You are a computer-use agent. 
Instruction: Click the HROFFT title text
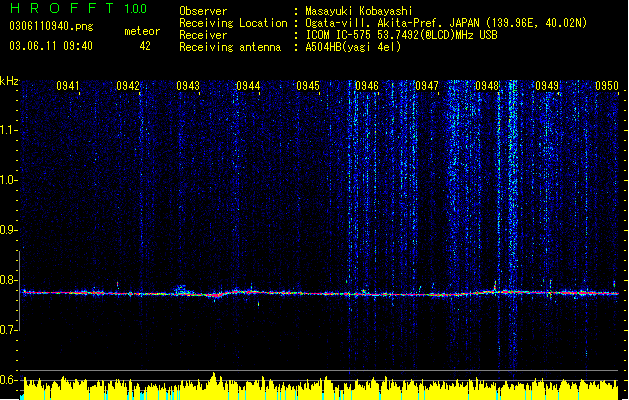click(62, 8)
